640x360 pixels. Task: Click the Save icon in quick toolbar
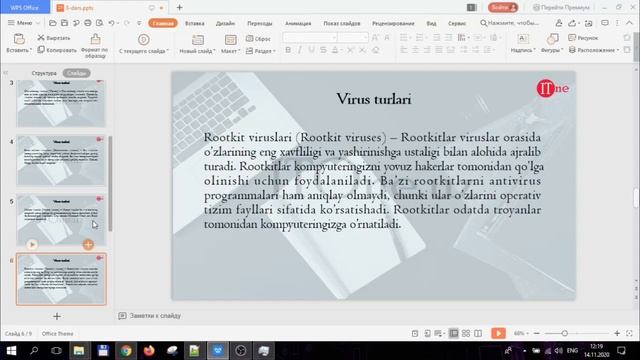(x=64, y=23)
